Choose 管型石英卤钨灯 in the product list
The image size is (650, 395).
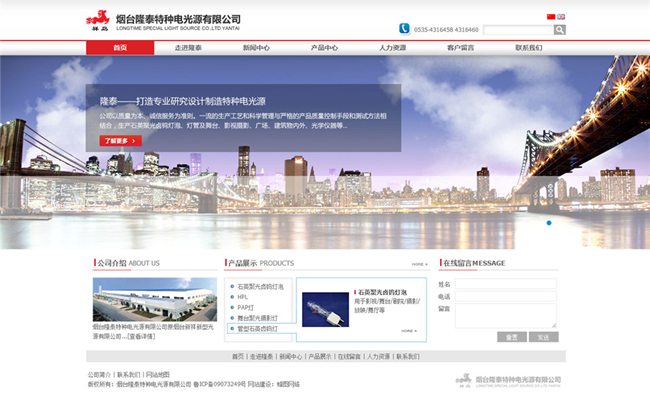pyautogui.click(x=257, y=329)
